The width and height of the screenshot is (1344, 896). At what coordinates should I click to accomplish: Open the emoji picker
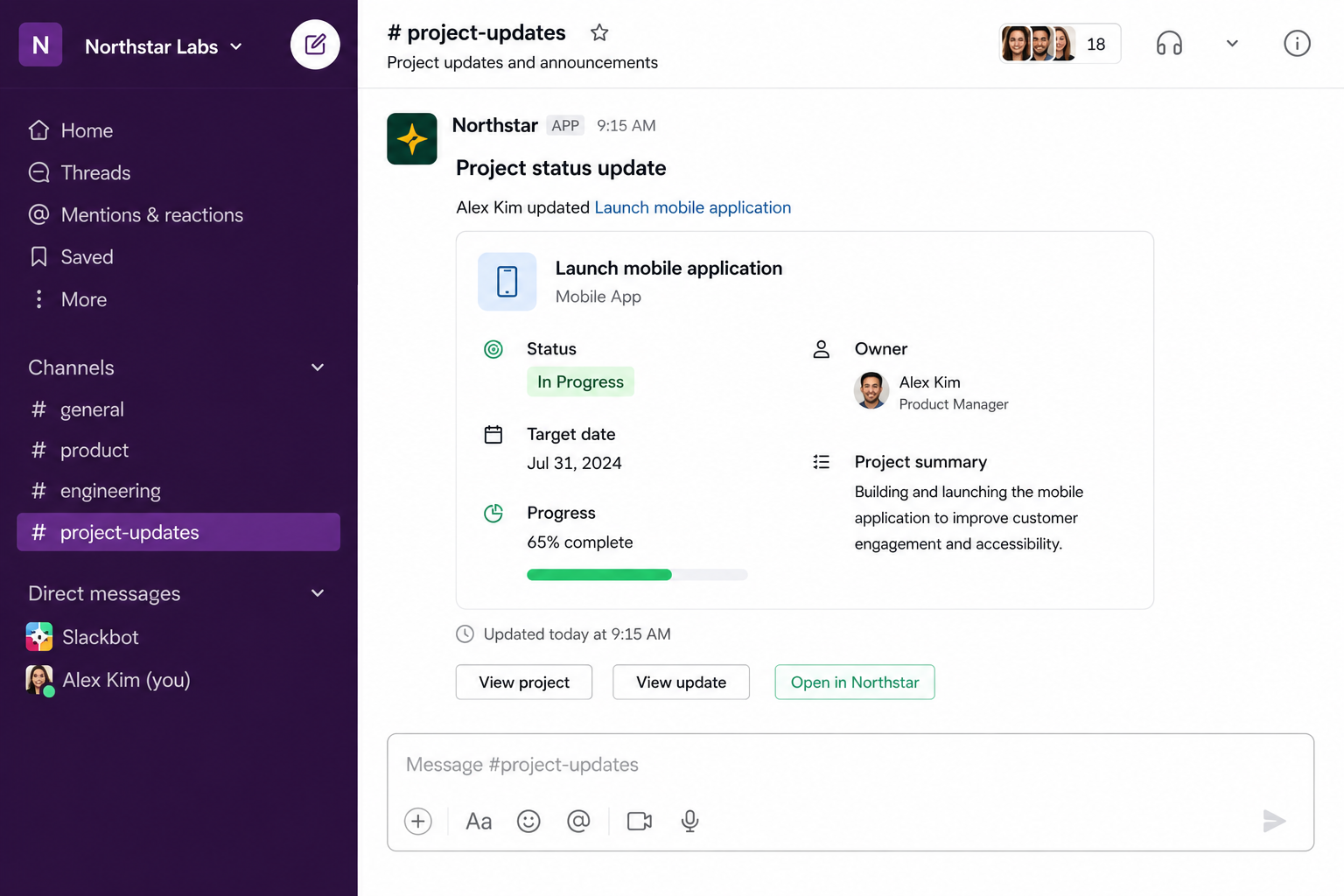pos(528,821)
